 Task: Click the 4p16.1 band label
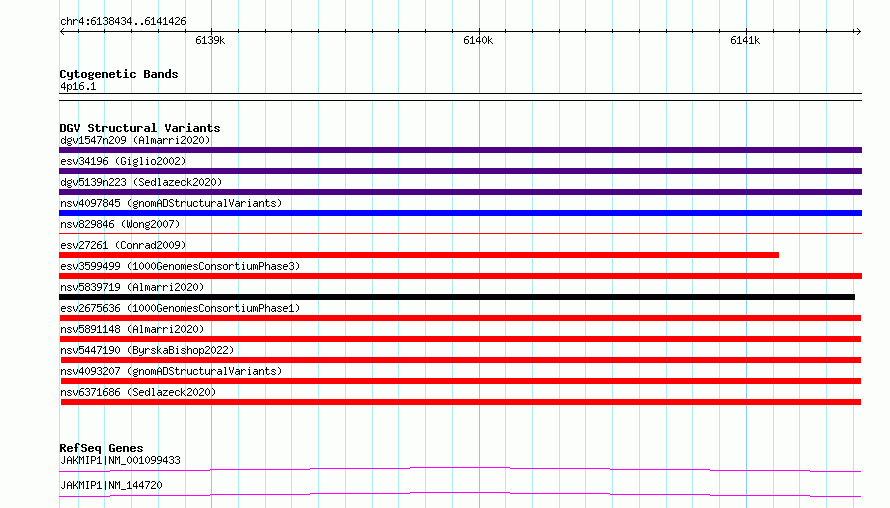78,86
